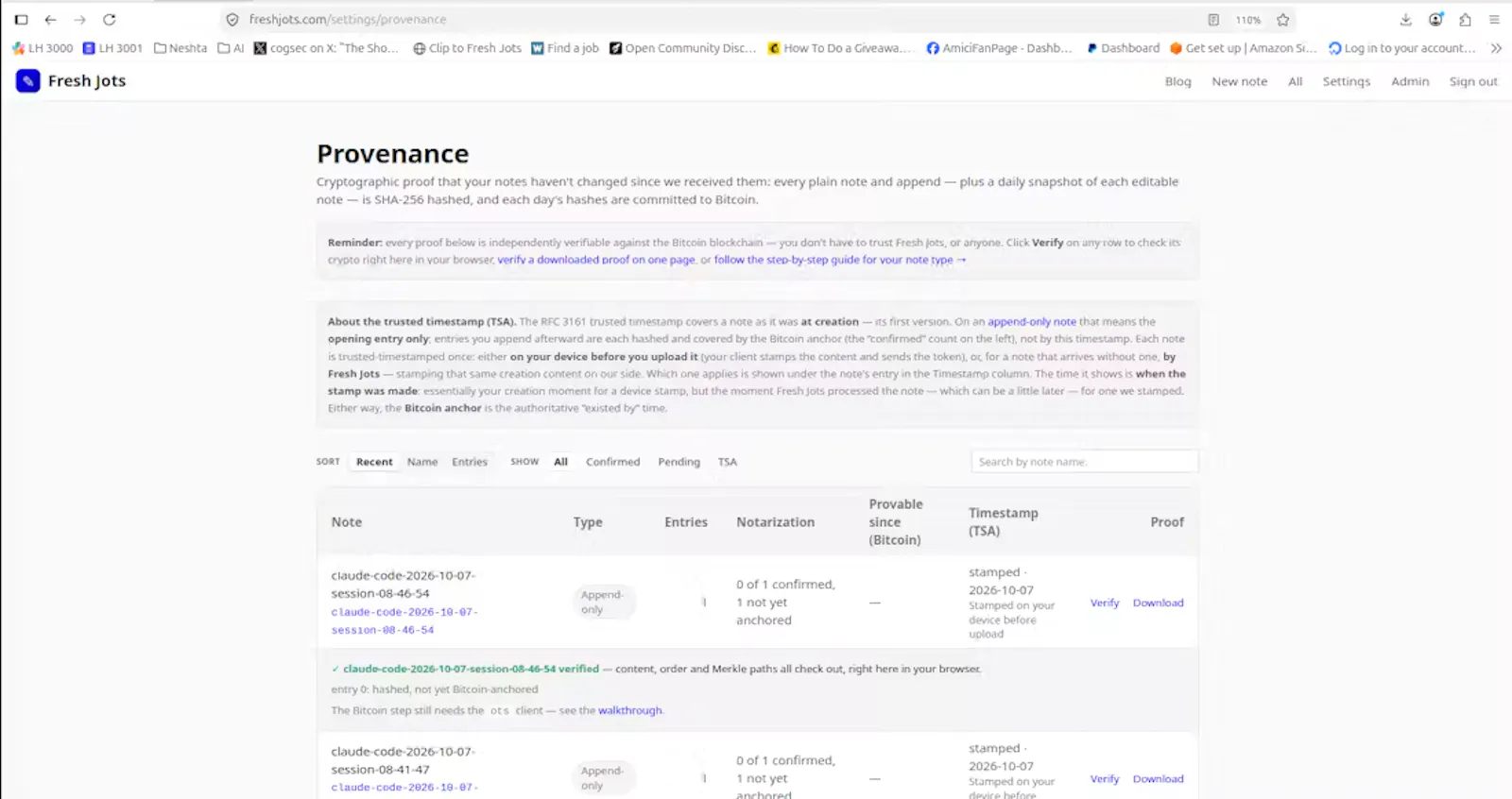Open the account profile icon in toolbar
This screenshot has width=1512, height=799.
pos(1435,19)
